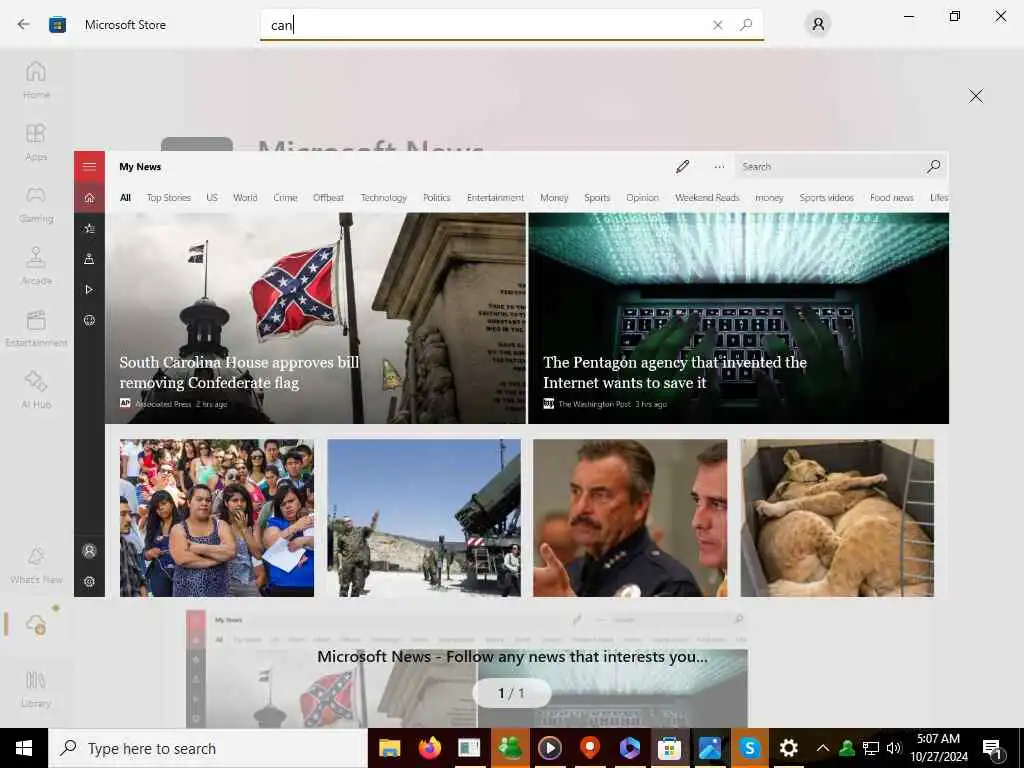Select the Crime tab
This screenshot has height=768, width=1024.
tap(285, 197)
